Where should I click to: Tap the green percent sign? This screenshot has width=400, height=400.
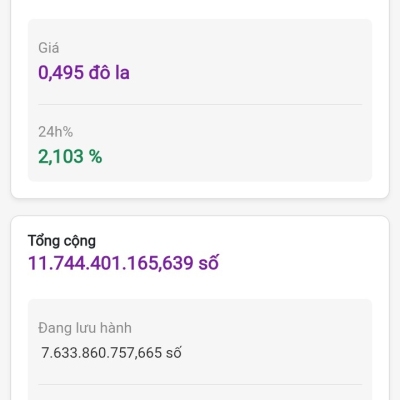95,156
